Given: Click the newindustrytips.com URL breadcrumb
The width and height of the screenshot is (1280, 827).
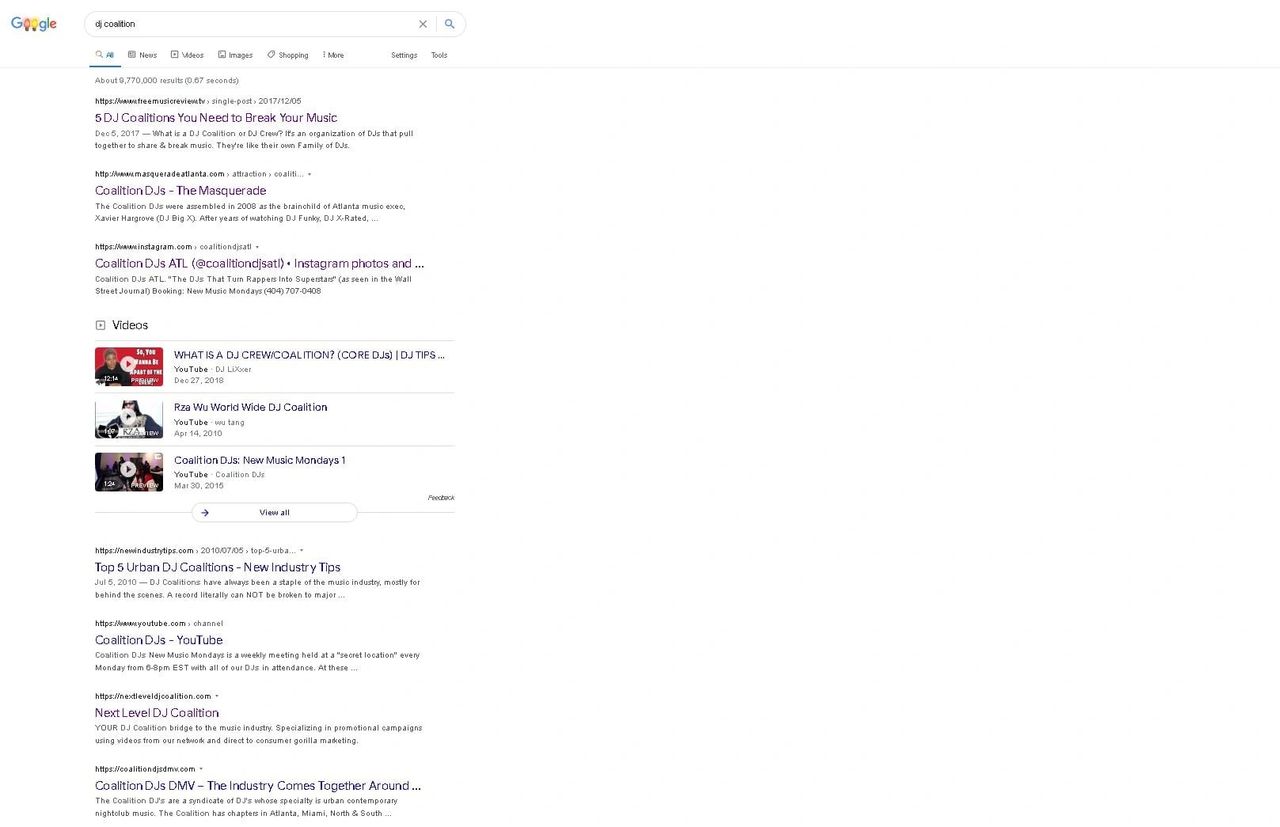Looking at the screenshot, I should click(x=195, y=550).
